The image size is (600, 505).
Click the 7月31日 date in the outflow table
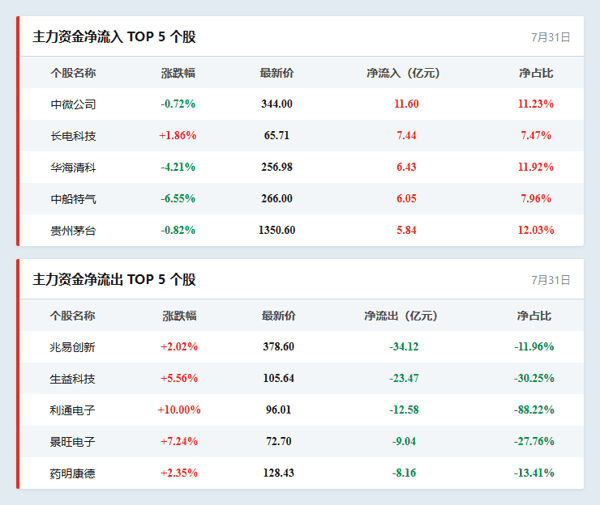pyautogui.click(x=551, y=280)
